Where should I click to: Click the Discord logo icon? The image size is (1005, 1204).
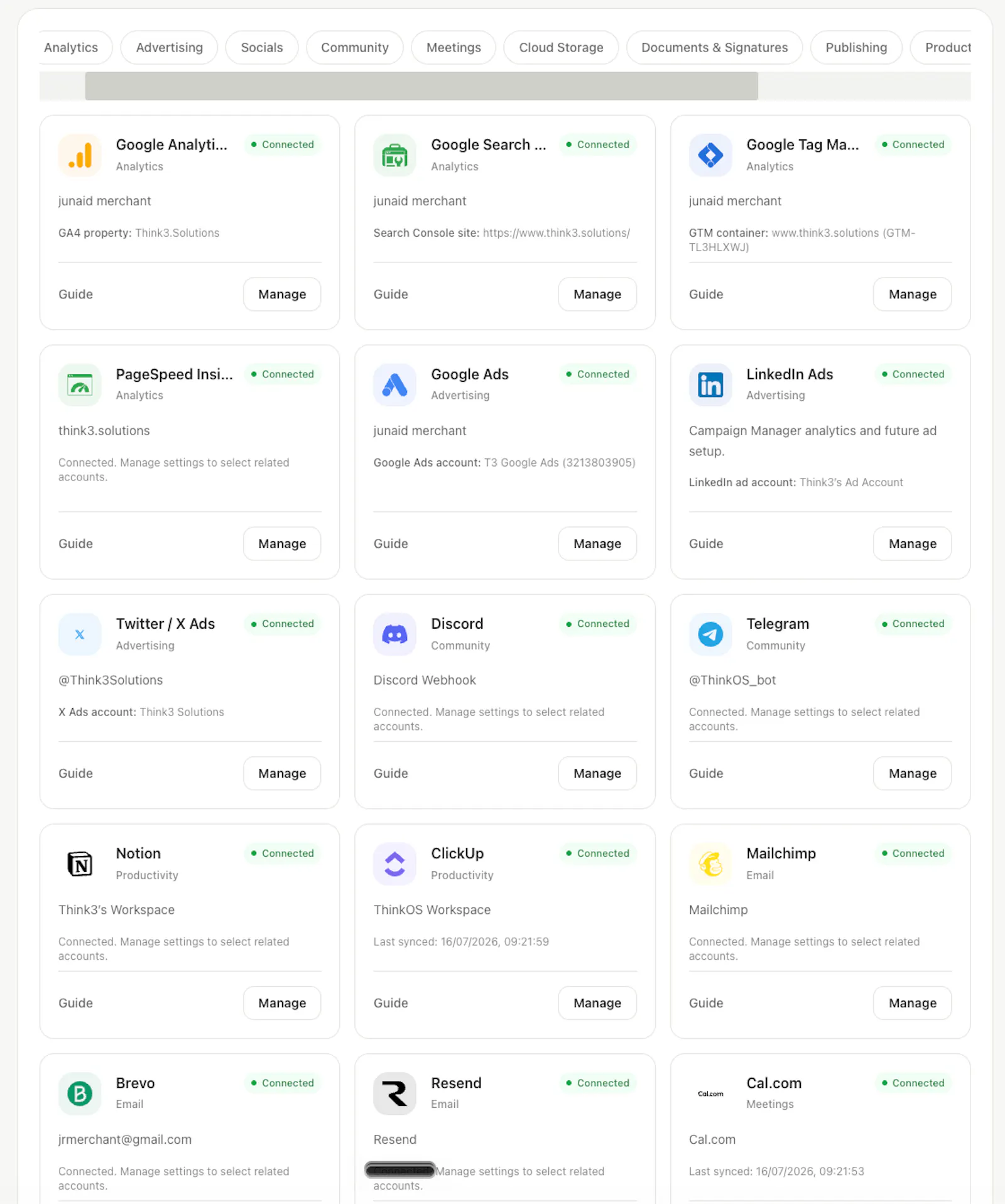point(394,634)
